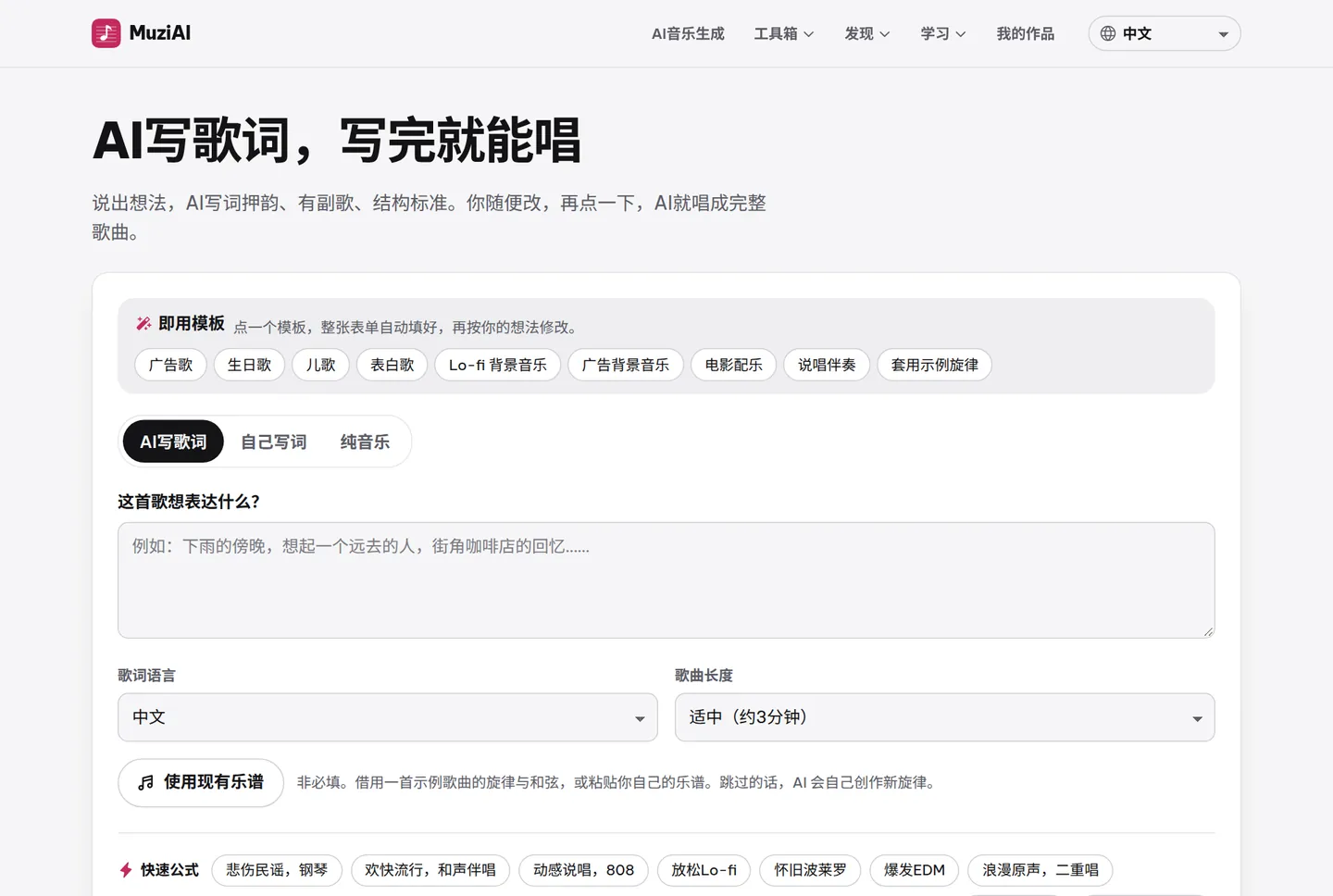Apply the 套用示例旋律 template
This screenshot has height=896, width=1333.
(x=935, y=365)
